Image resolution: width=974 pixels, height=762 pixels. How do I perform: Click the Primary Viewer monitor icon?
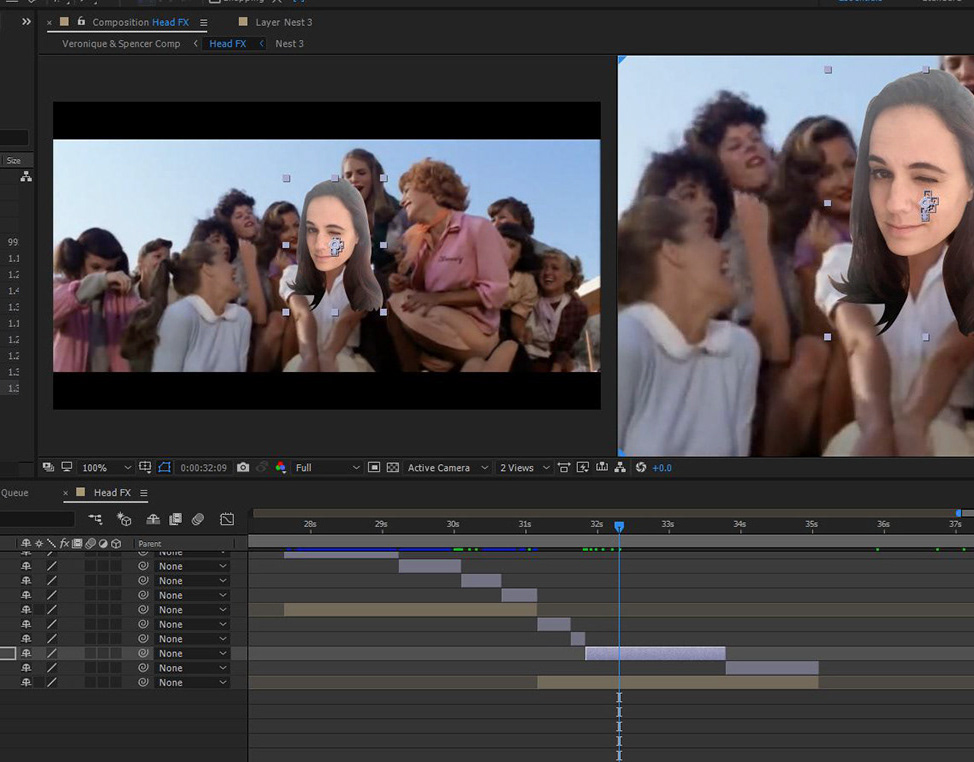pos(66,467)
